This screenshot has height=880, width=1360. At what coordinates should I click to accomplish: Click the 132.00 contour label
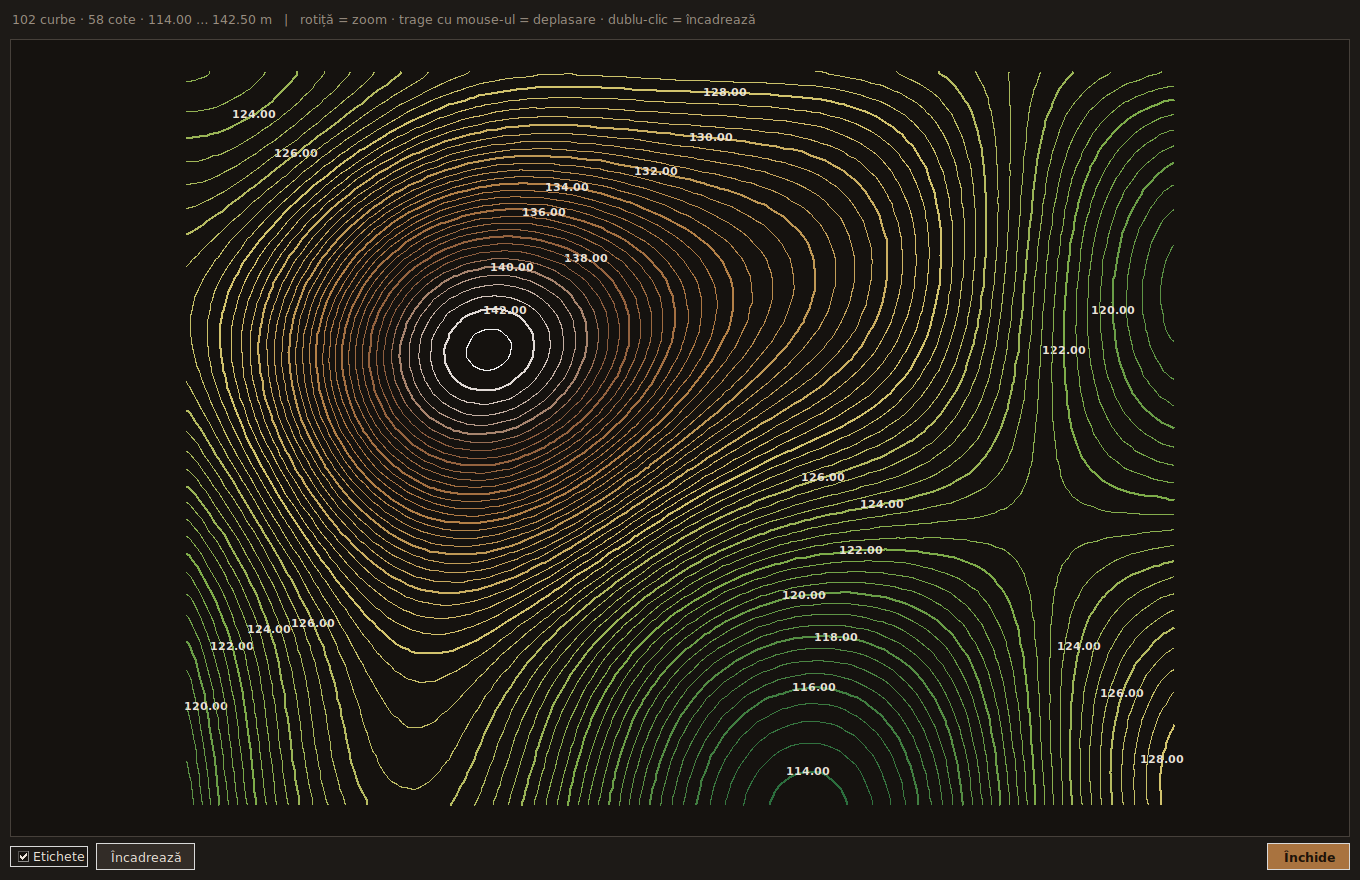(x=656, y=171)
